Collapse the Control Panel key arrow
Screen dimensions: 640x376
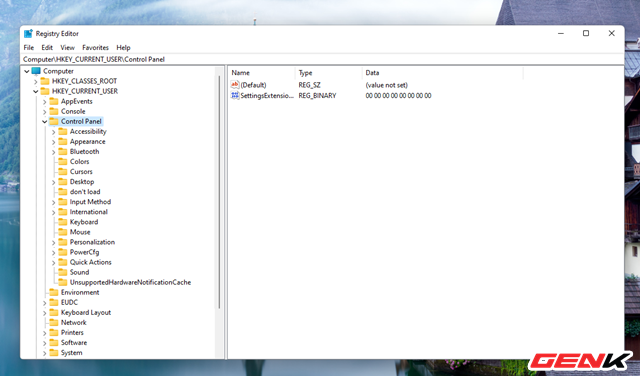pos(45,122)
